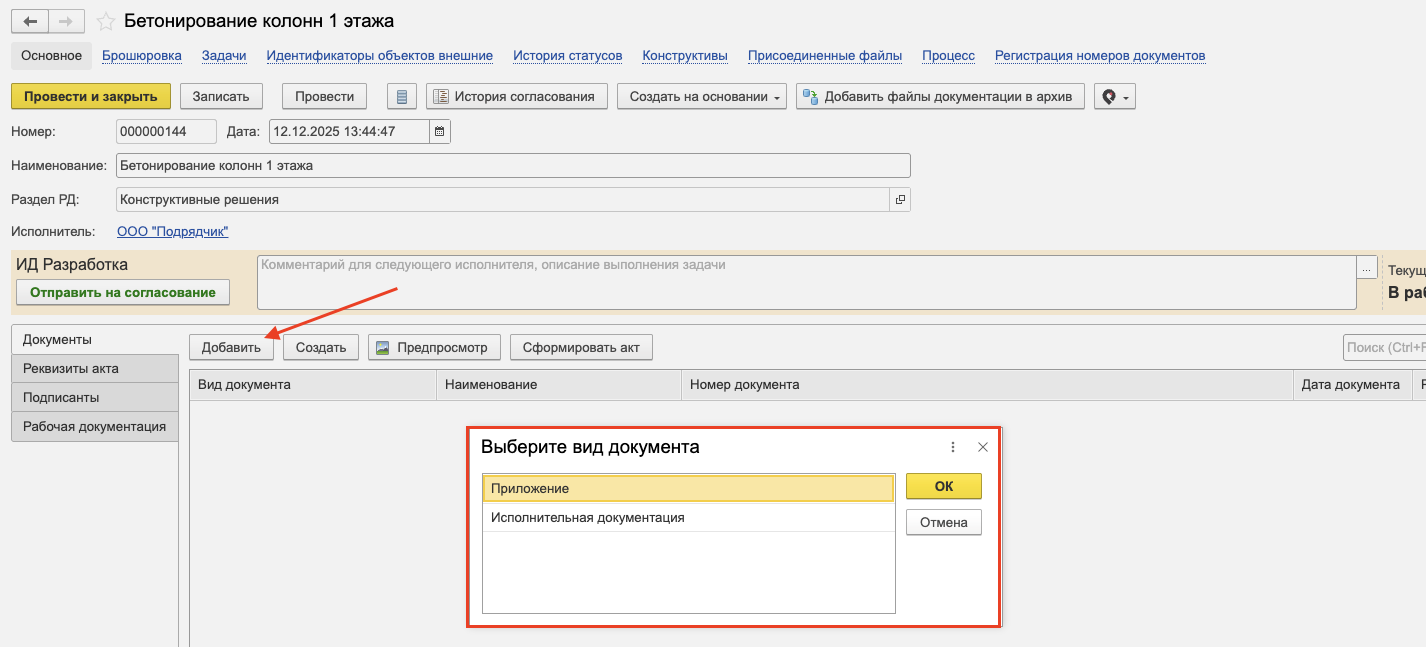Click the forward navigation arrow

(66, 21)
